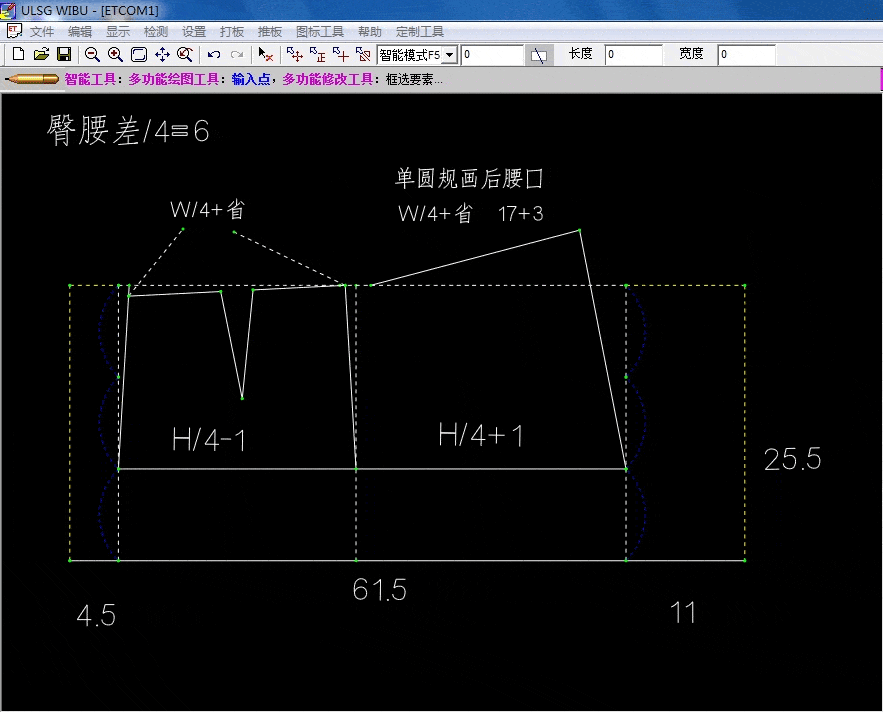The height and width of the screenshot is (712, 883).
Task: Undo the last action
Action: click(x=214, y=54)
